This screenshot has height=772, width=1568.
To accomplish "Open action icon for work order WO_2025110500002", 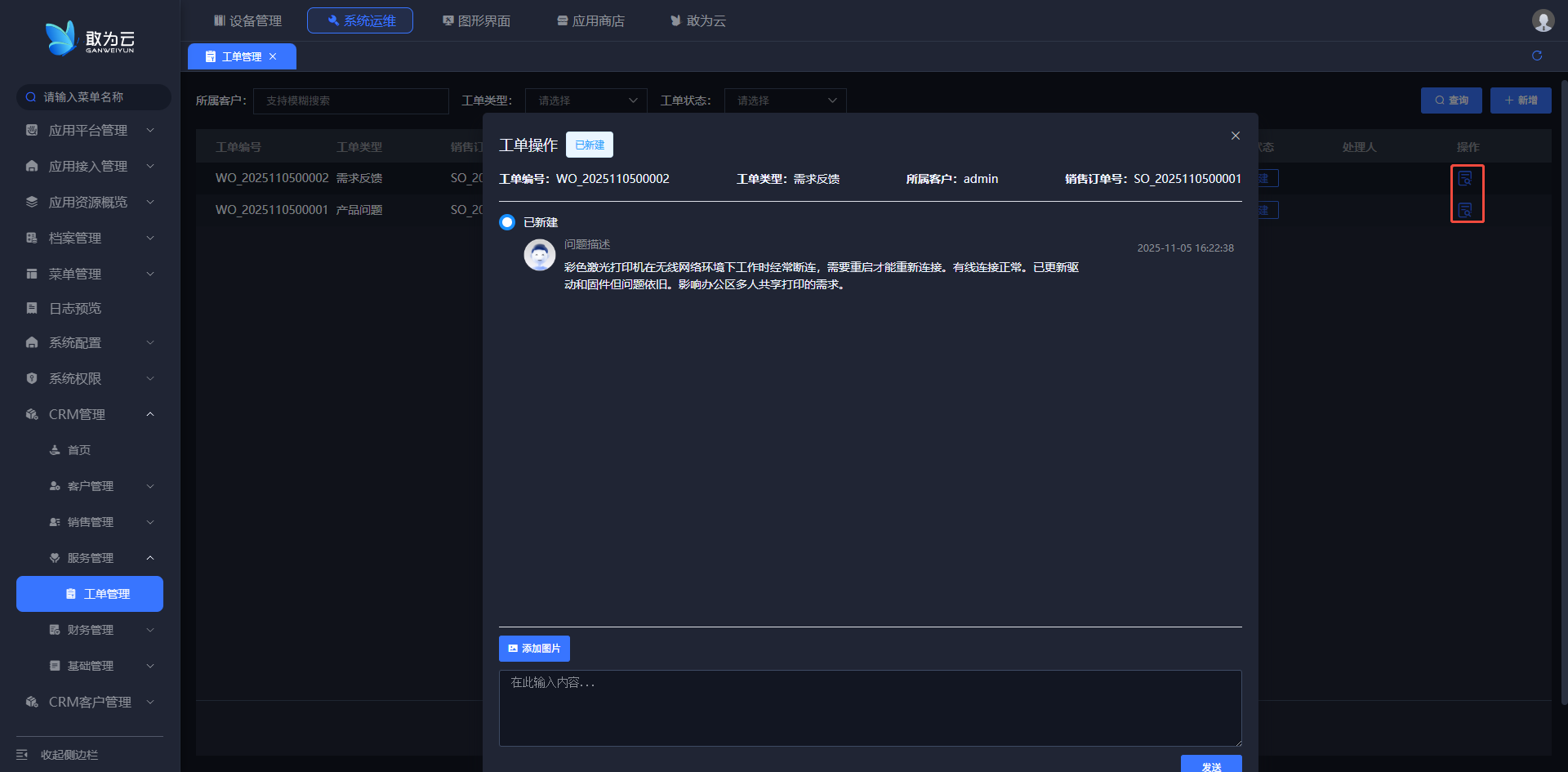I will click(1465, 178).
